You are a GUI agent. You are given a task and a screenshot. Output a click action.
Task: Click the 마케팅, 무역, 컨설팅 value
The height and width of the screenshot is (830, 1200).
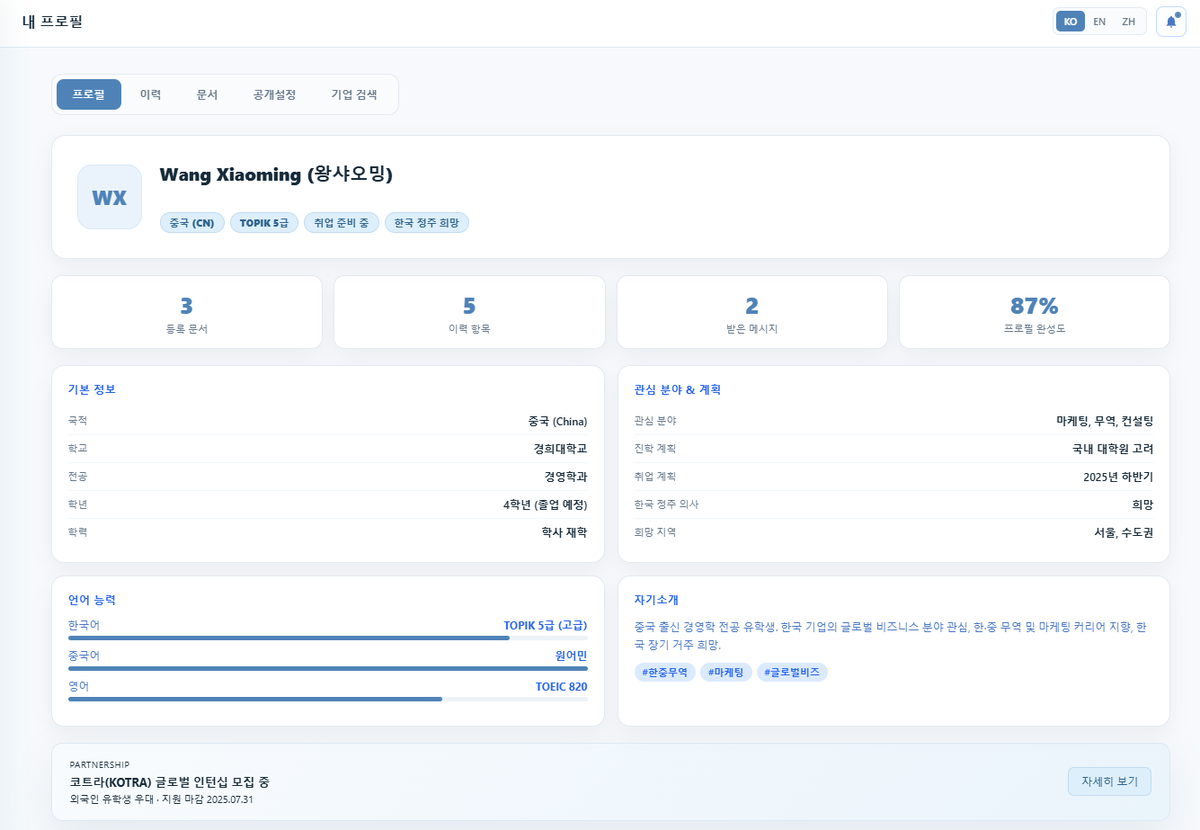[1105, 421]
